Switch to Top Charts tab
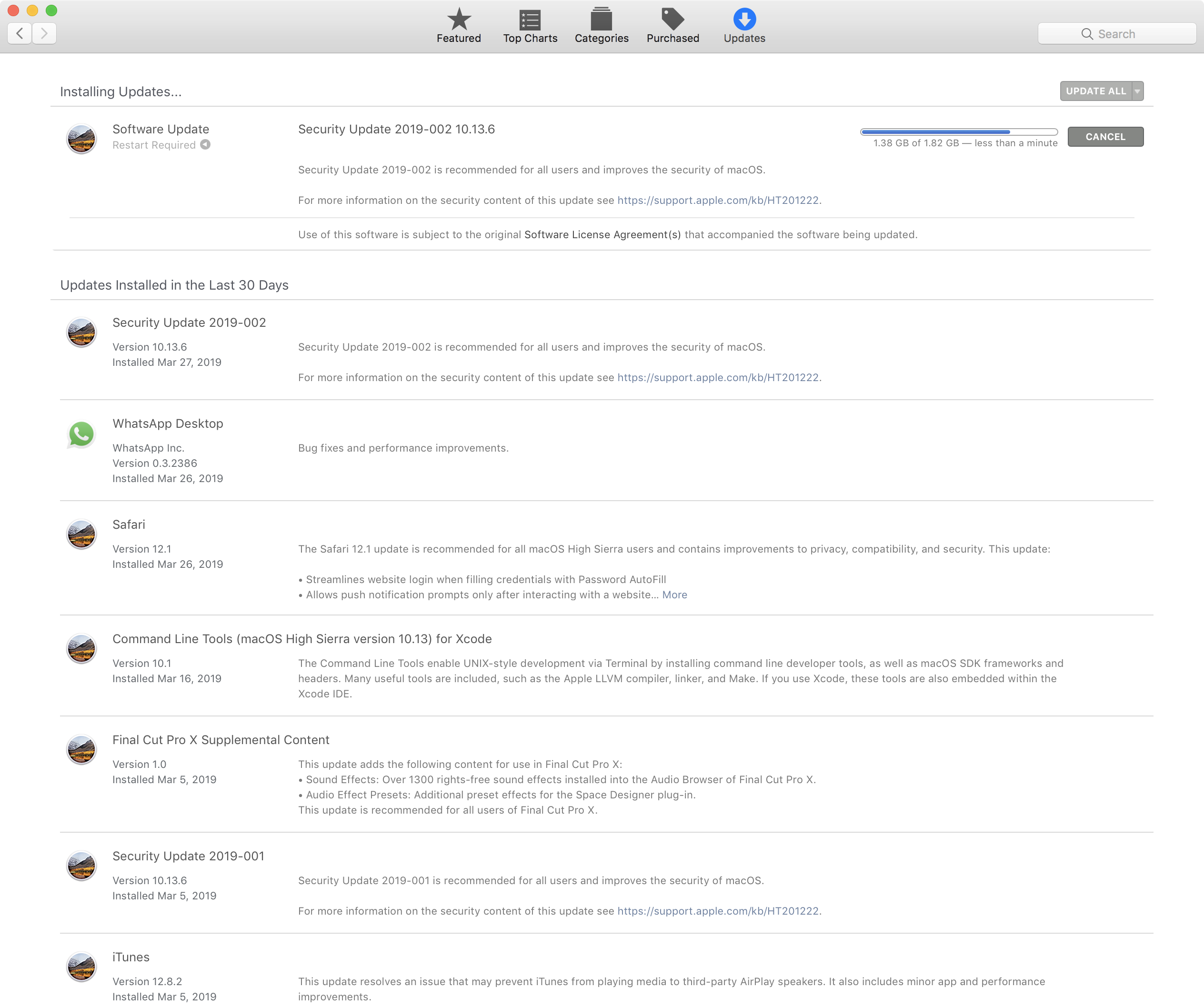Image resolution: width=1204 pixels, height=1008 pixels. pos(530,26)
